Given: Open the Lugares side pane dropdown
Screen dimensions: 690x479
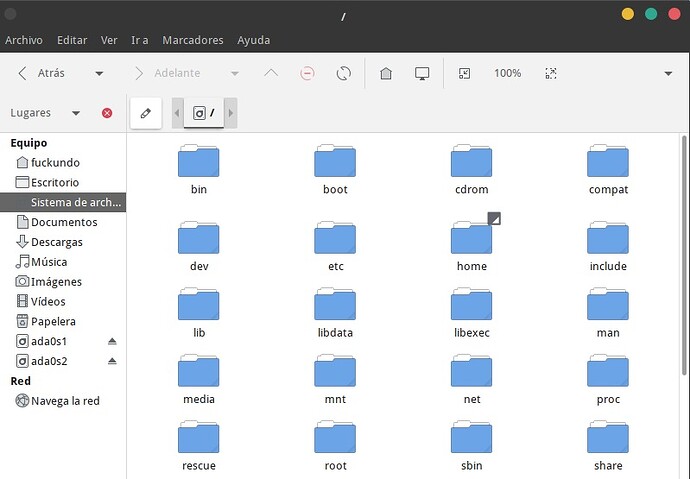Looking at the screenshot, I should tap(76, 113).
